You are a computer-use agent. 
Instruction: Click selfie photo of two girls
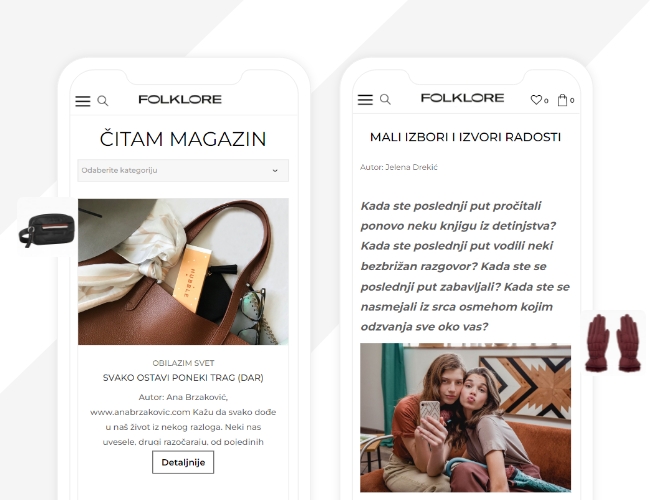click(x=465, y=417)
